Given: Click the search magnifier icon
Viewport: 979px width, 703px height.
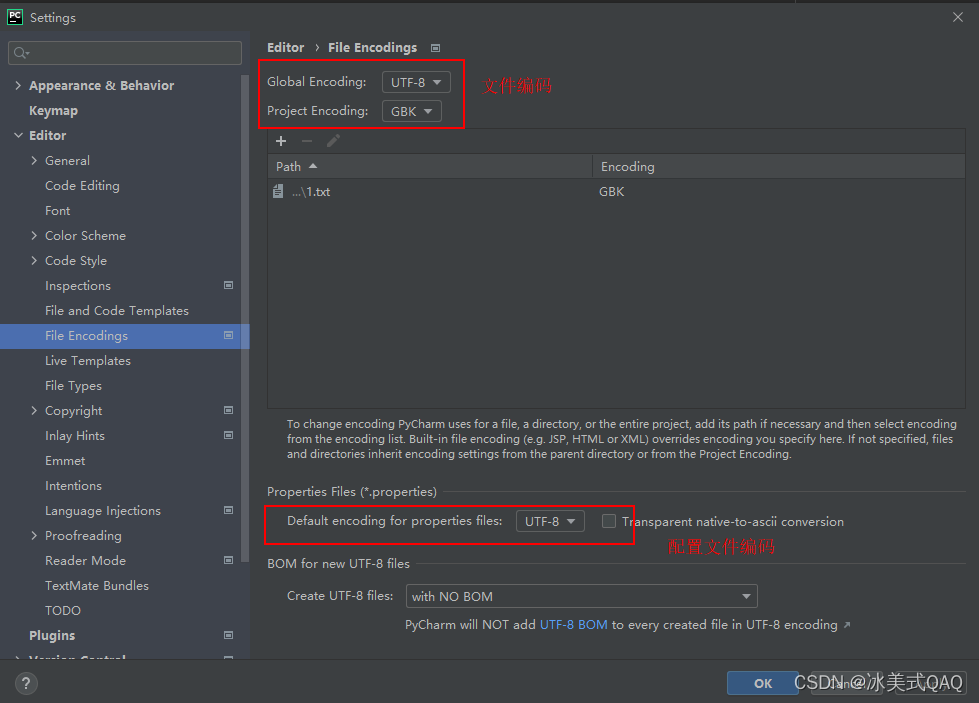Looking at the screenshot, I should 21,53.
